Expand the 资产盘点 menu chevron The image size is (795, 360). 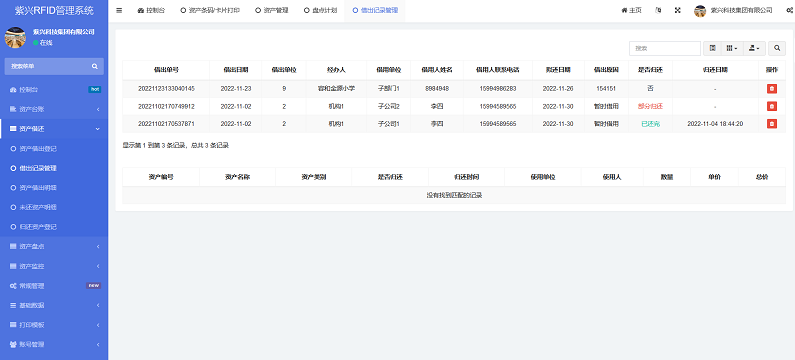pos(98,247)
